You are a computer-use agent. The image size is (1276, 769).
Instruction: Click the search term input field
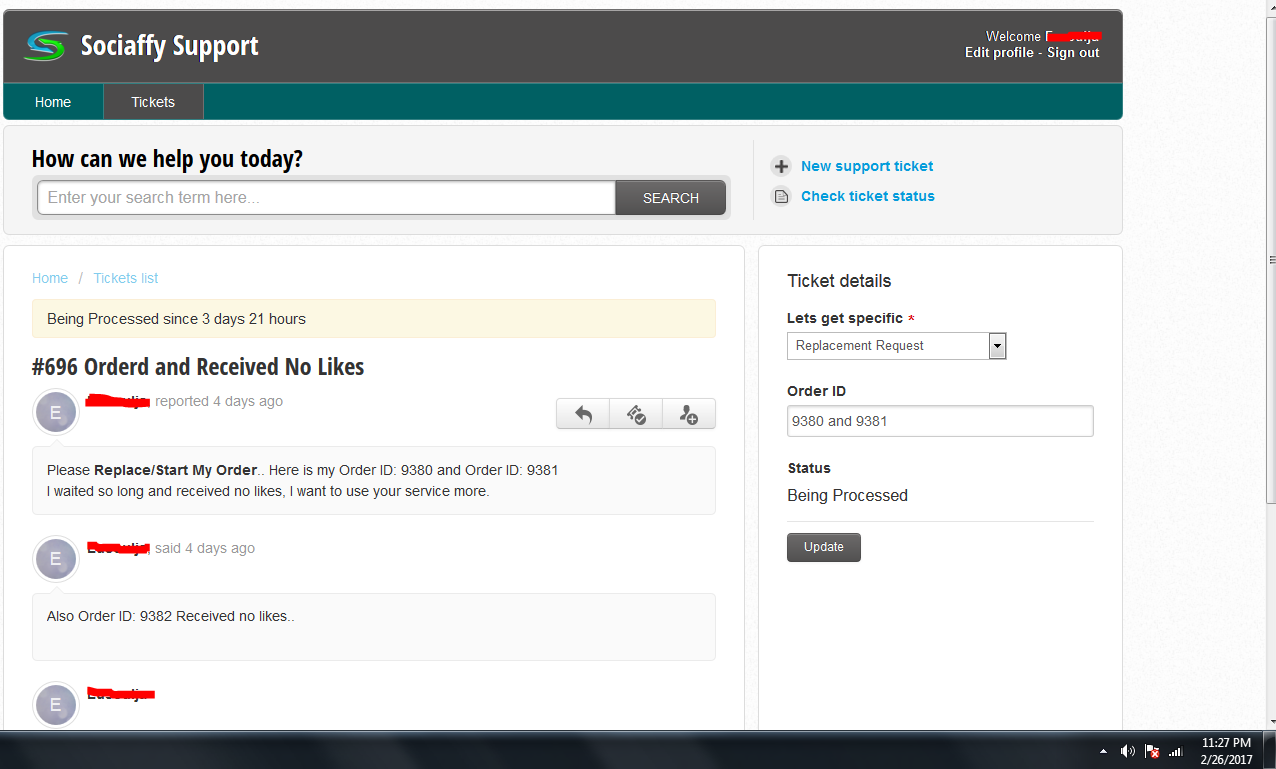point(326,198)
